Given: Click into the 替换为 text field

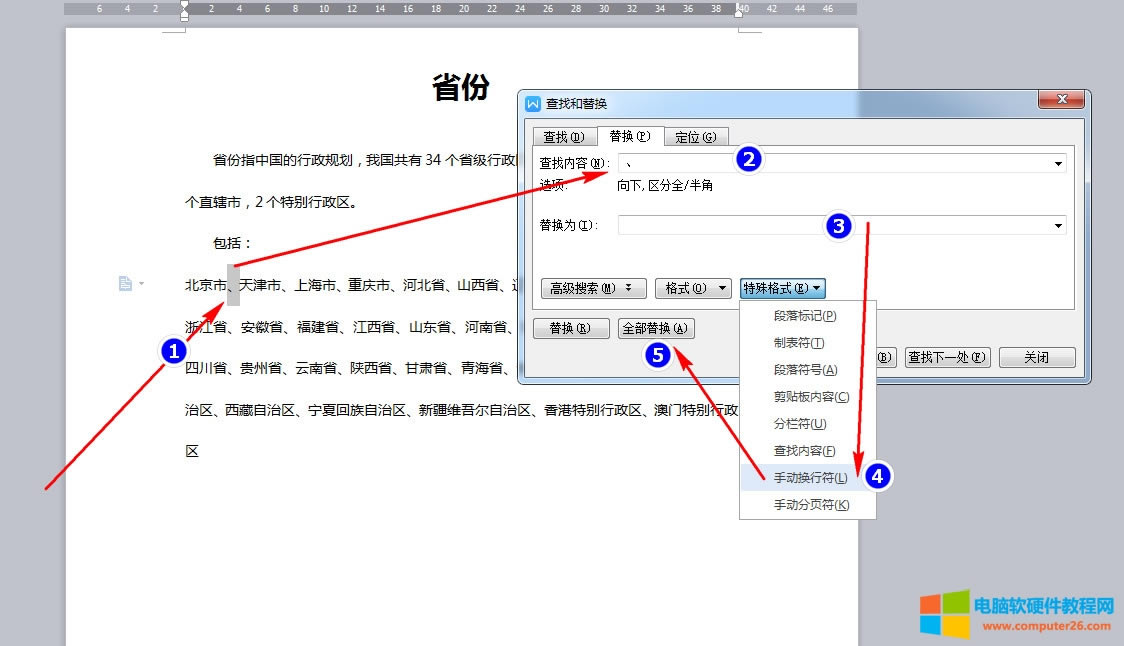Looking at the screenshot, I should coord(835,226).
